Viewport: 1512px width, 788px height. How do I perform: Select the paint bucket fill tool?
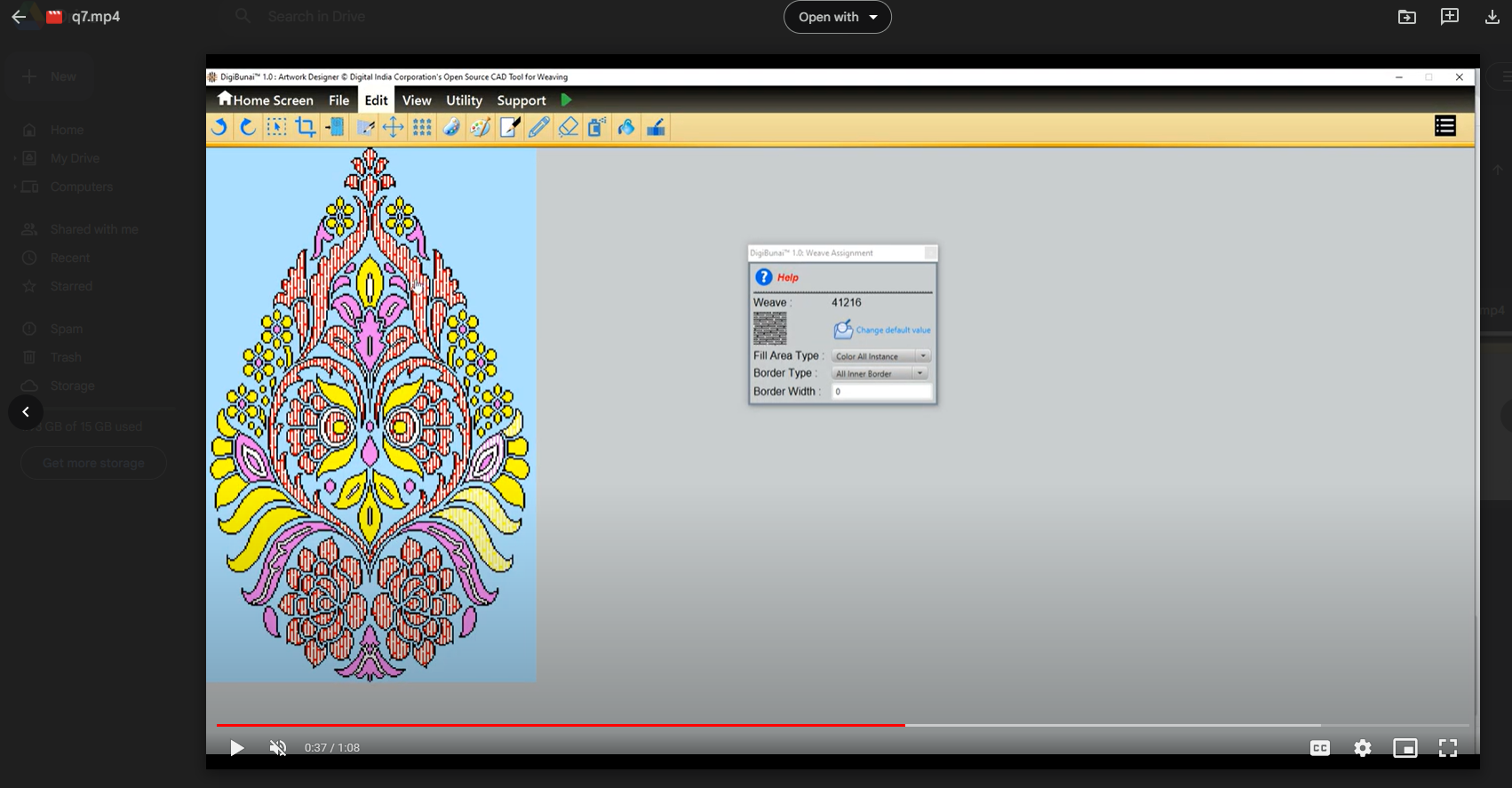tap(626, 127)
